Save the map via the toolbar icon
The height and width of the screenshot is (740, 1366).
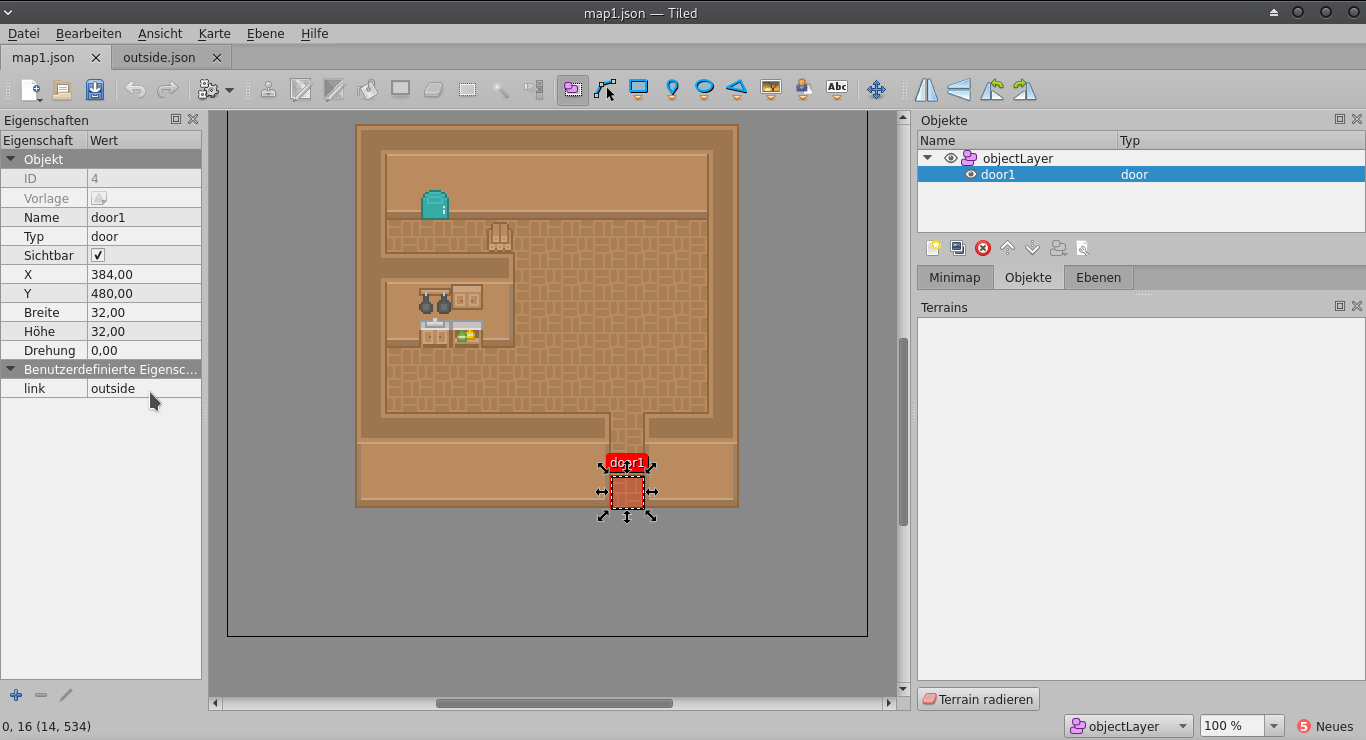pyautogui.click(x=94, y=90)
